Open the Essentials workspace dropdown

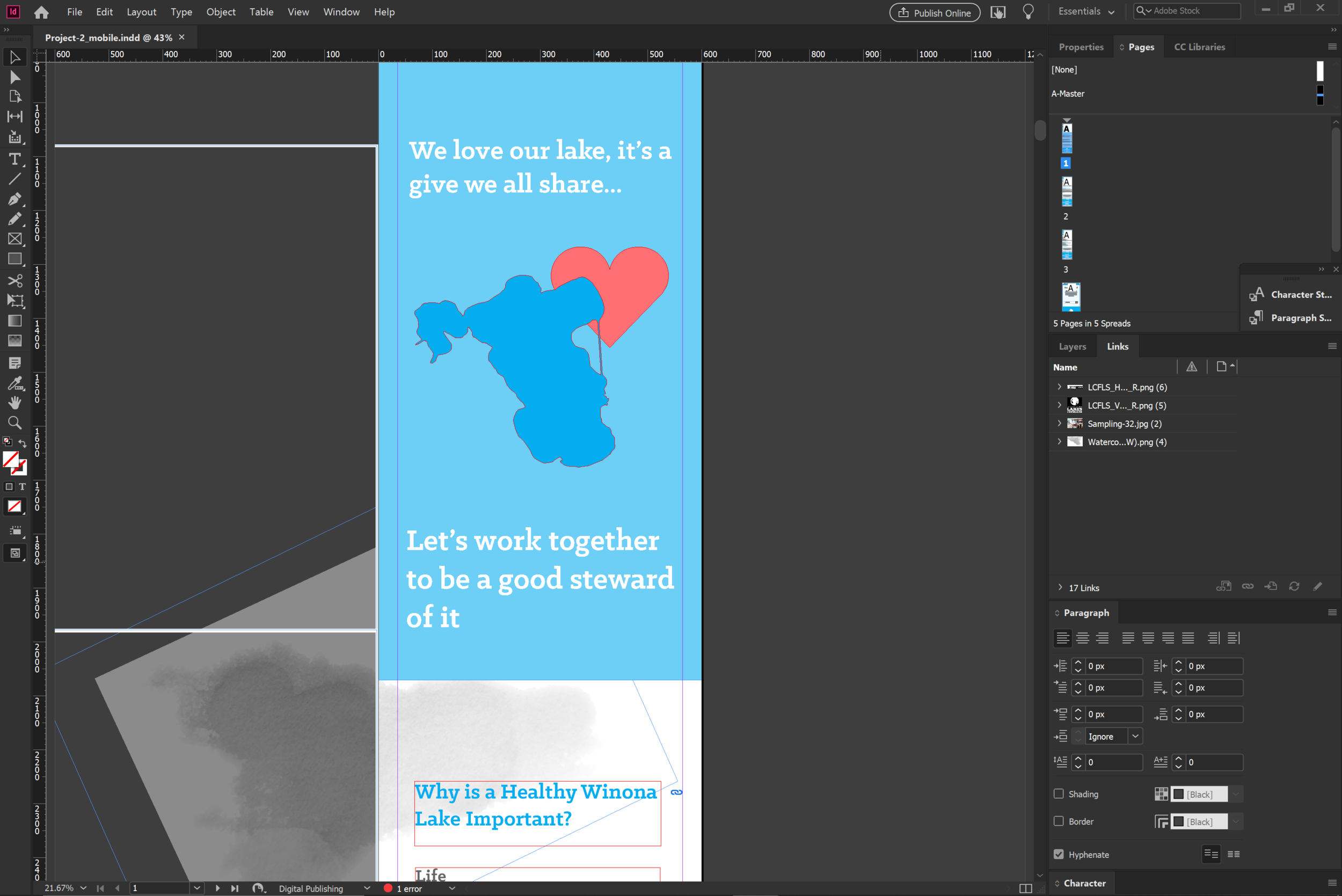coord(1086,11)
